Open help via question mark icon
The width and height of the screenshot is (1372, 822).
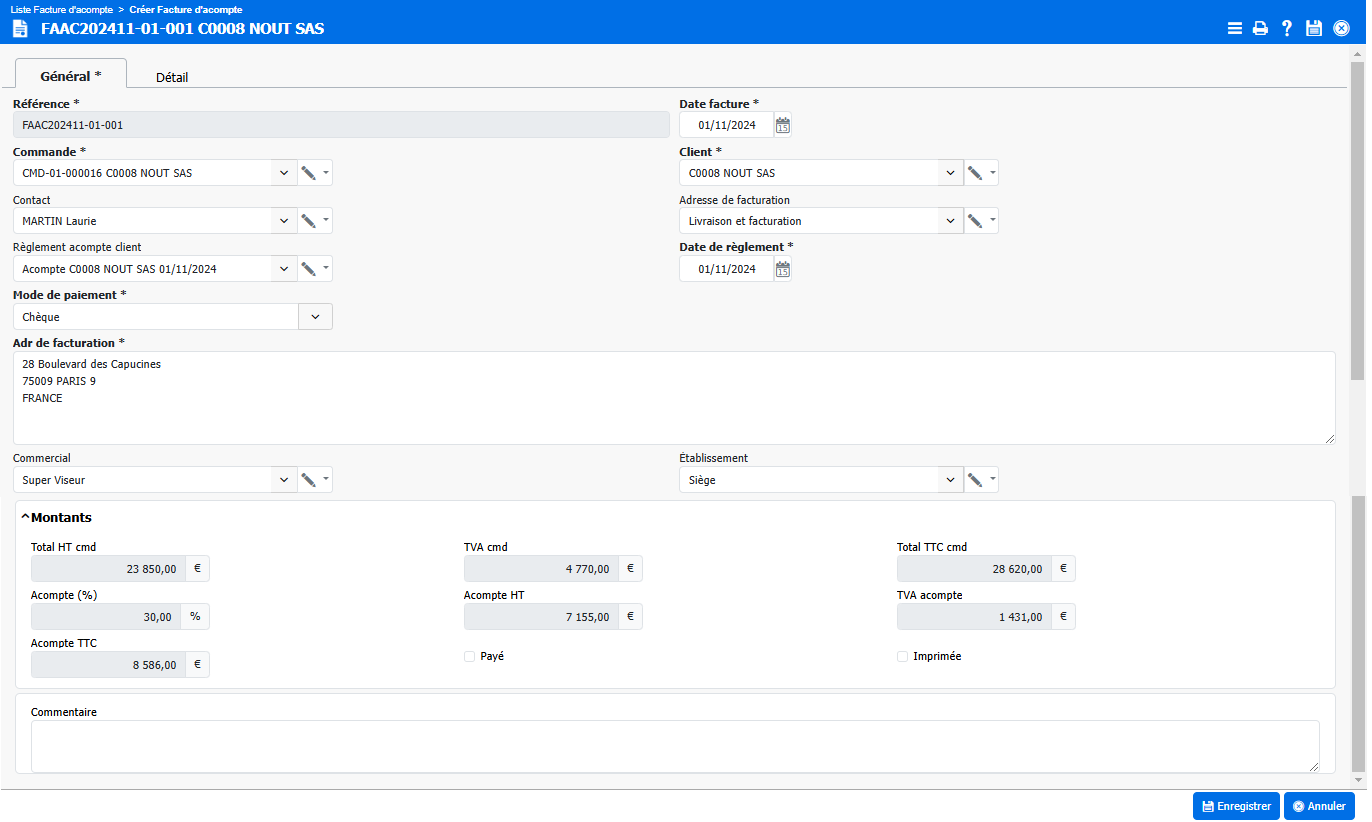1288,28
